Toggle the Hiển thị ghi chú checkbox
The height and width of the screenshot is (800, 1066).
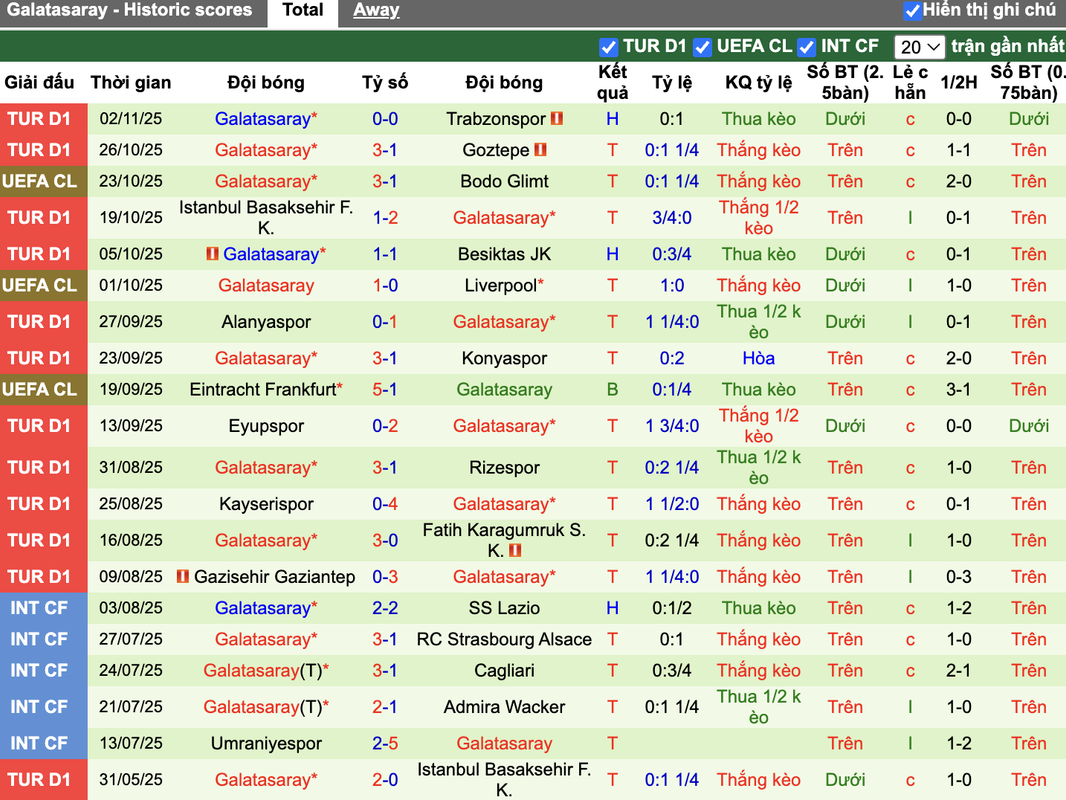912,11
